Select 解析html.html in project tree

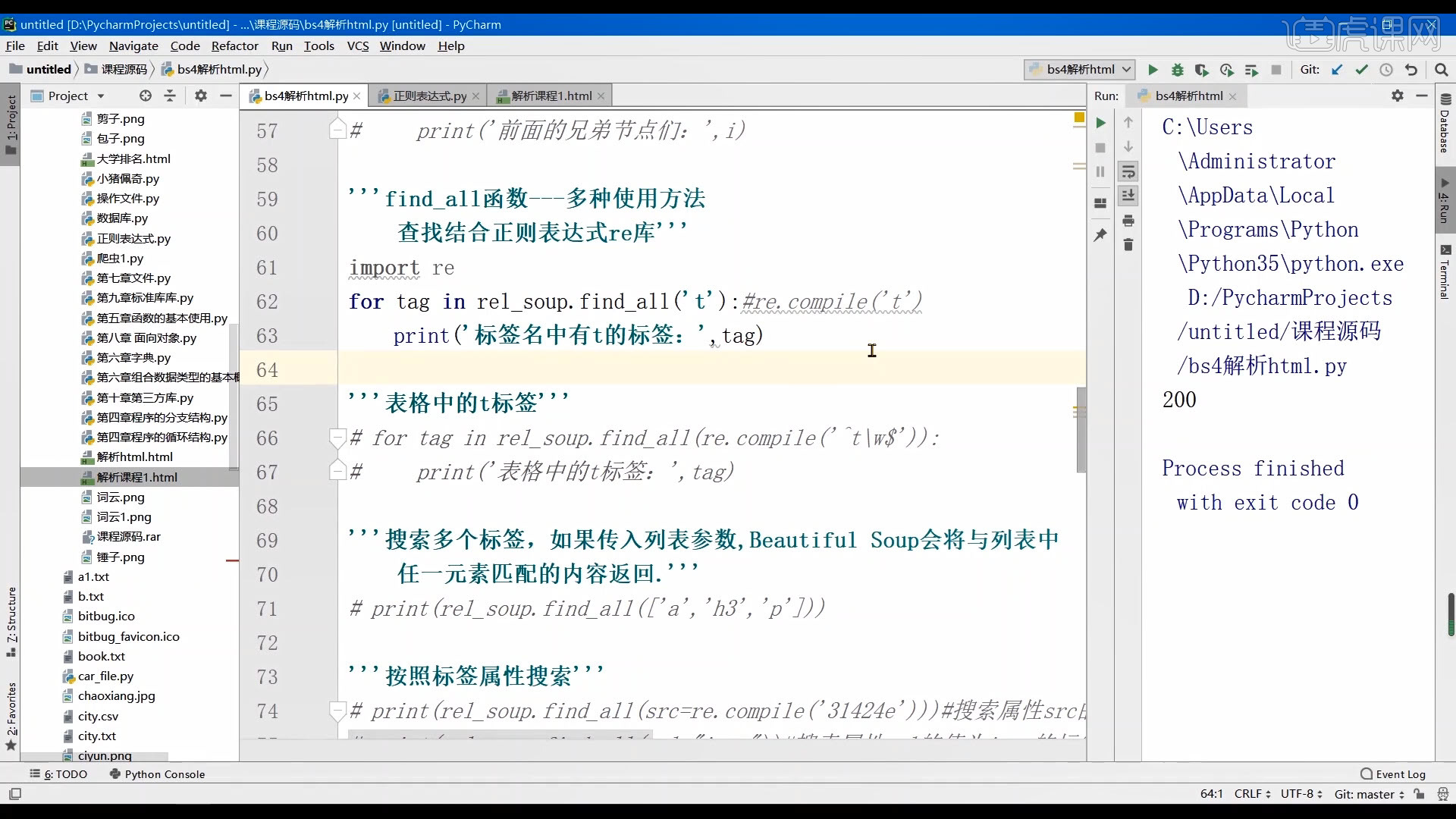pos(134,457)
